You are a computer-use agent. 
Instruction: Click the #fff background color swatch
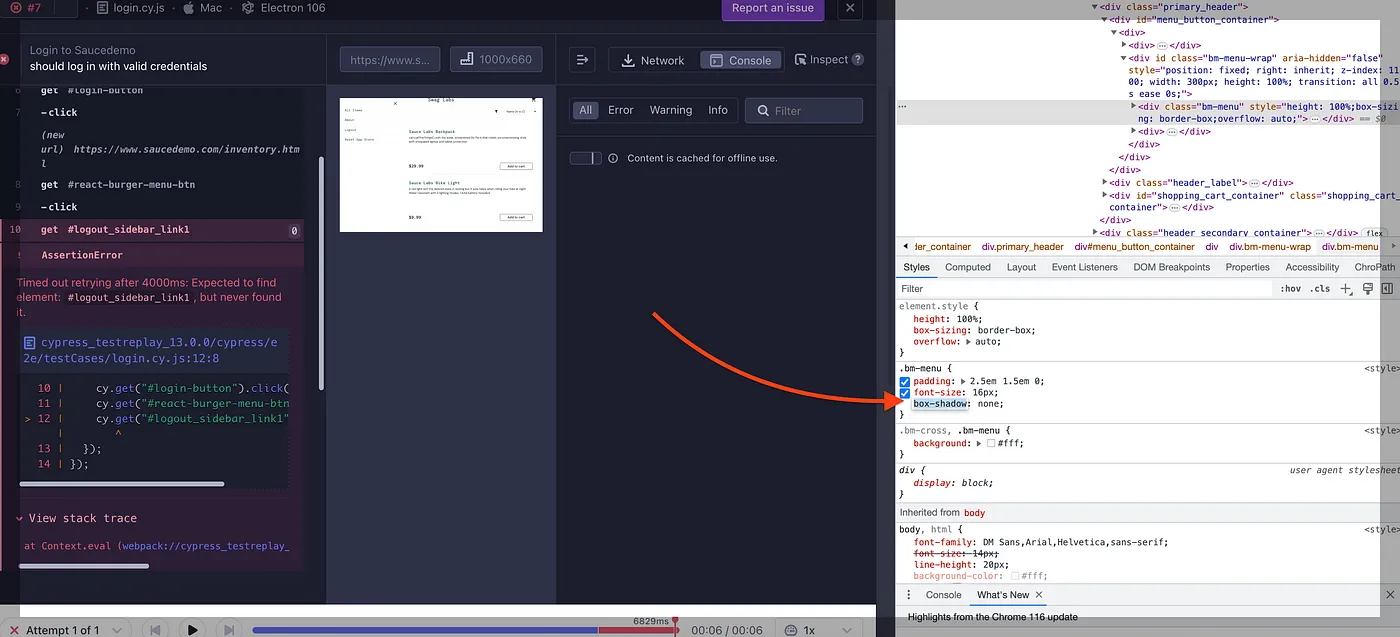[x=990, y=443]
